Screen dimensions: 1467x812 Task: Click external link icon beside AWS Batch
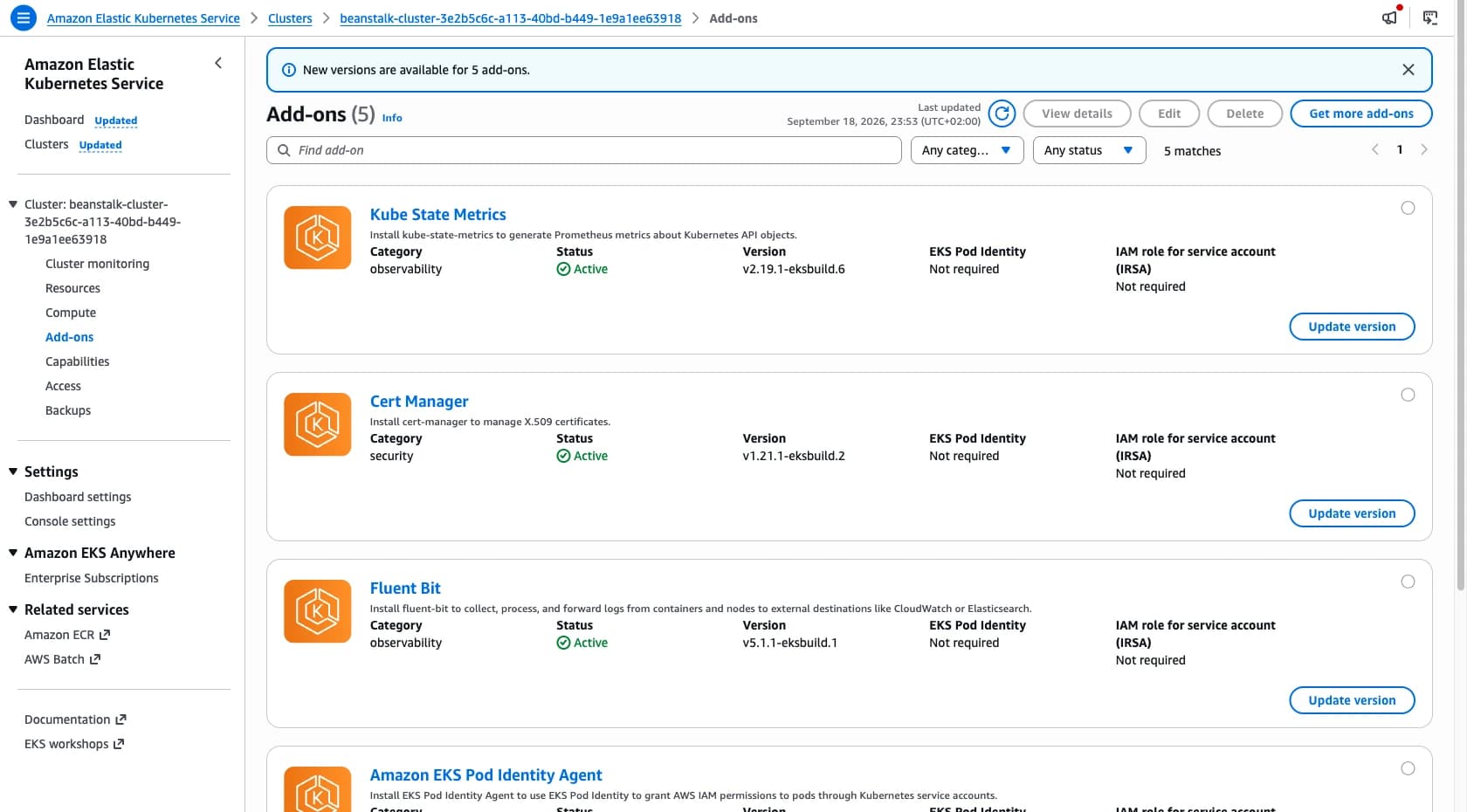coord(95,659)
